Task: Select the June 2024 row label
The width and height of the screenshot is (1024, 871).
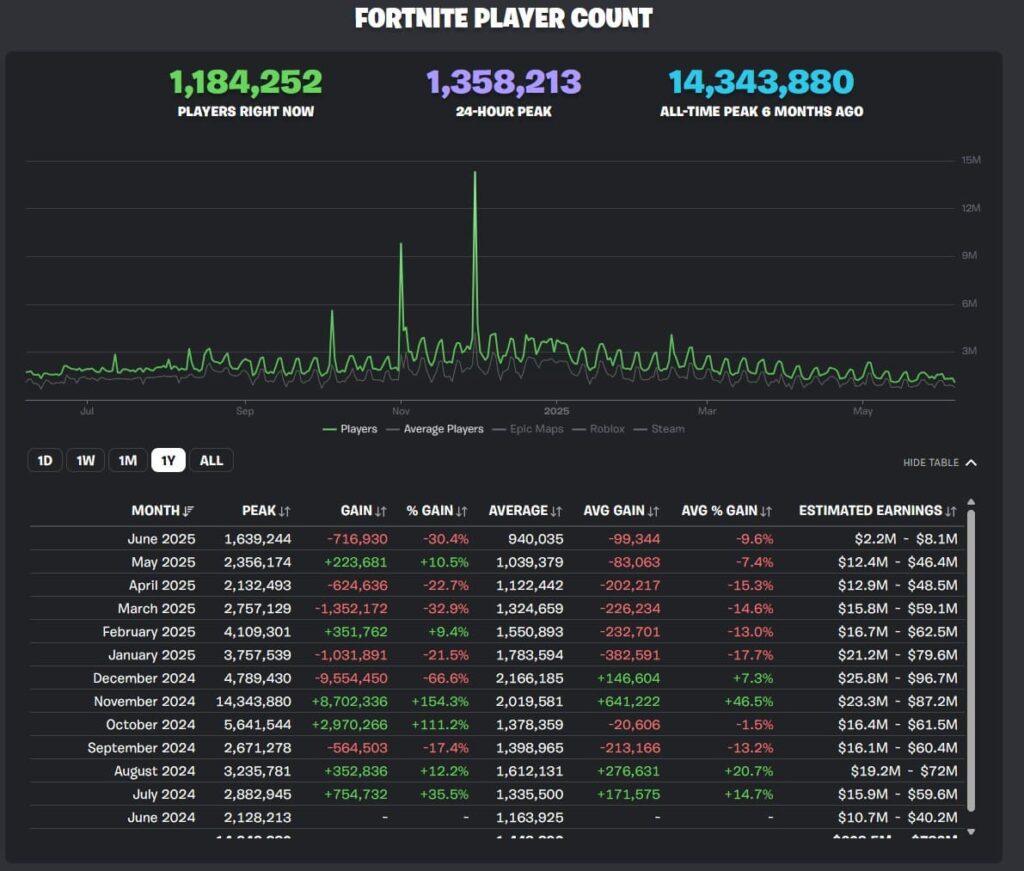Action: coord(161,817)
